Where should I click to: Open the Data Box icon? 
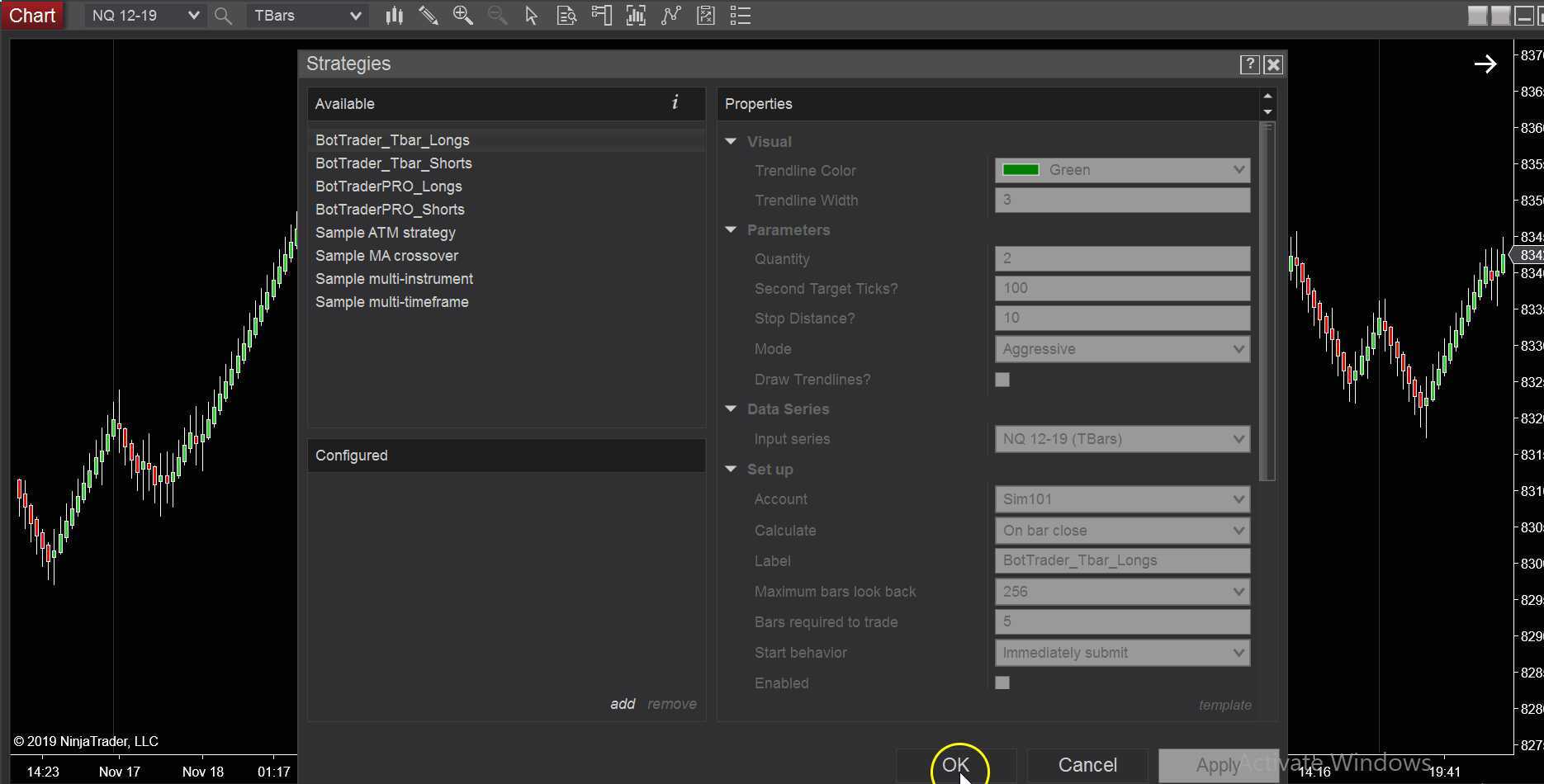click(566, 16)
